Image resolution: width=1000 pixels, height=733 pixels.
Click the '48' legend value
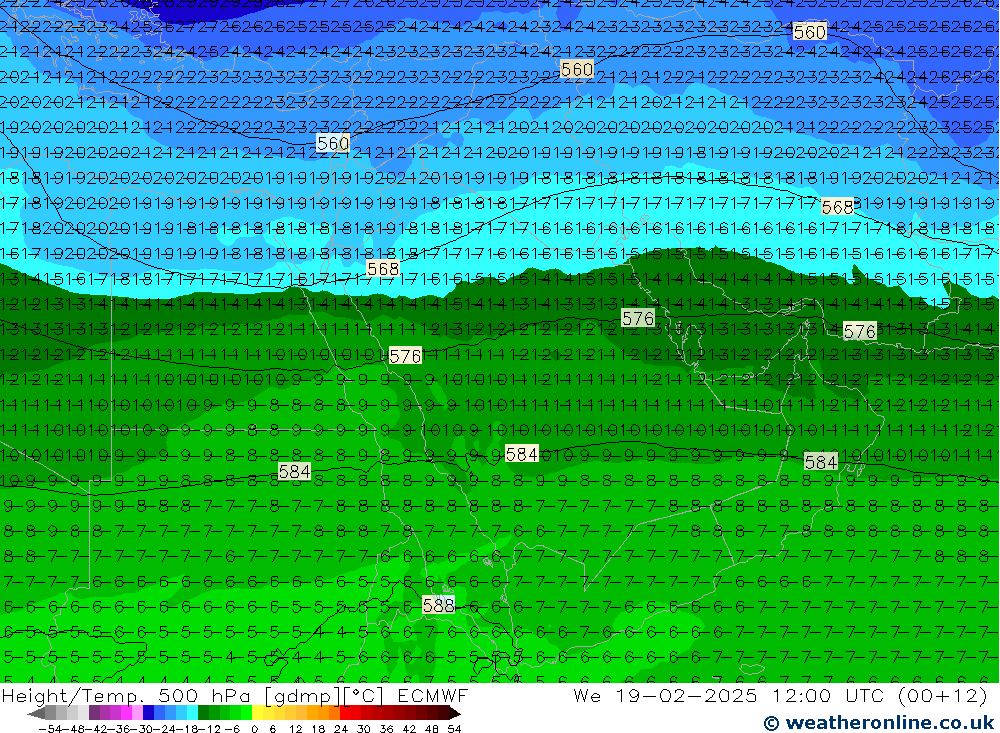432,729
